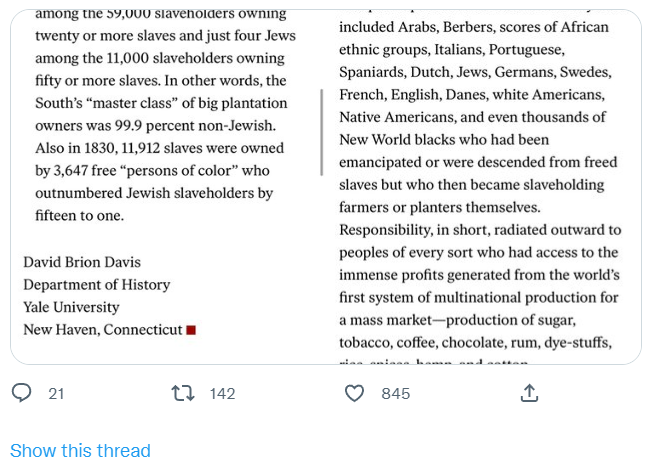This screenshot has width=658, height=468.
Task: Open the Show this thread link
Action: coord(80,451)
